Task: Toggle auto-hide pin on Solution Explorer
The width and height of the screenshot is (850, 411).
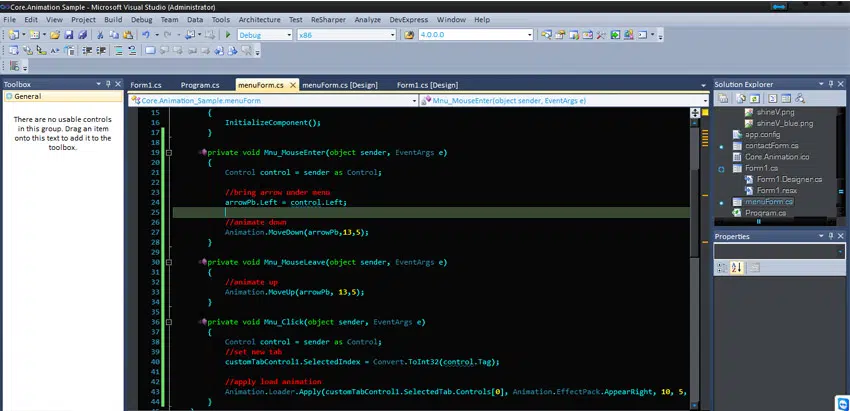Action: click(x=832, y=84)
